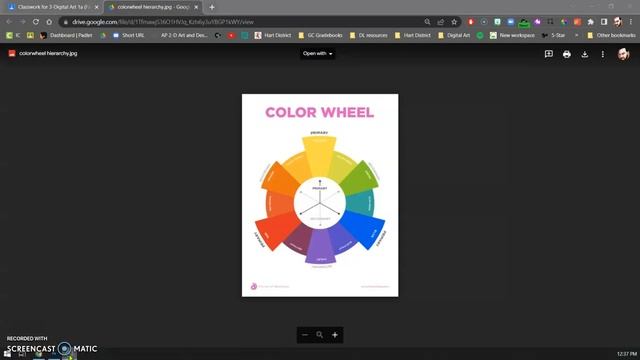Open address bar zoom magnifier icon
The image size is (640, 360).
427,22
